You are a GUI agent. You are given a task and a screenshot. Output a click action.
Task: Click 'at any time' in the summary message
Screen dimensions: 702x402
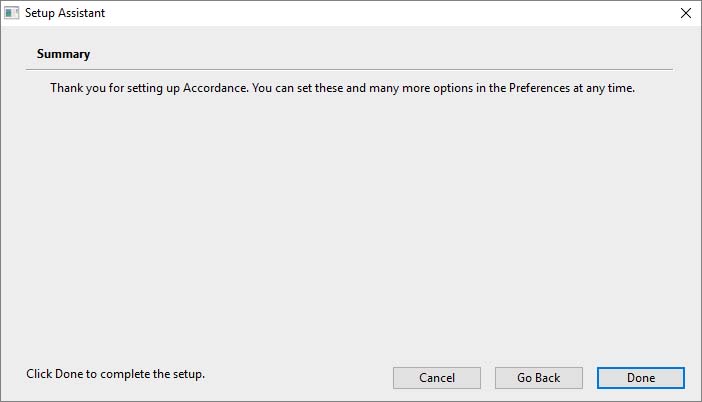pyautogui.click(x=604, y=88)
